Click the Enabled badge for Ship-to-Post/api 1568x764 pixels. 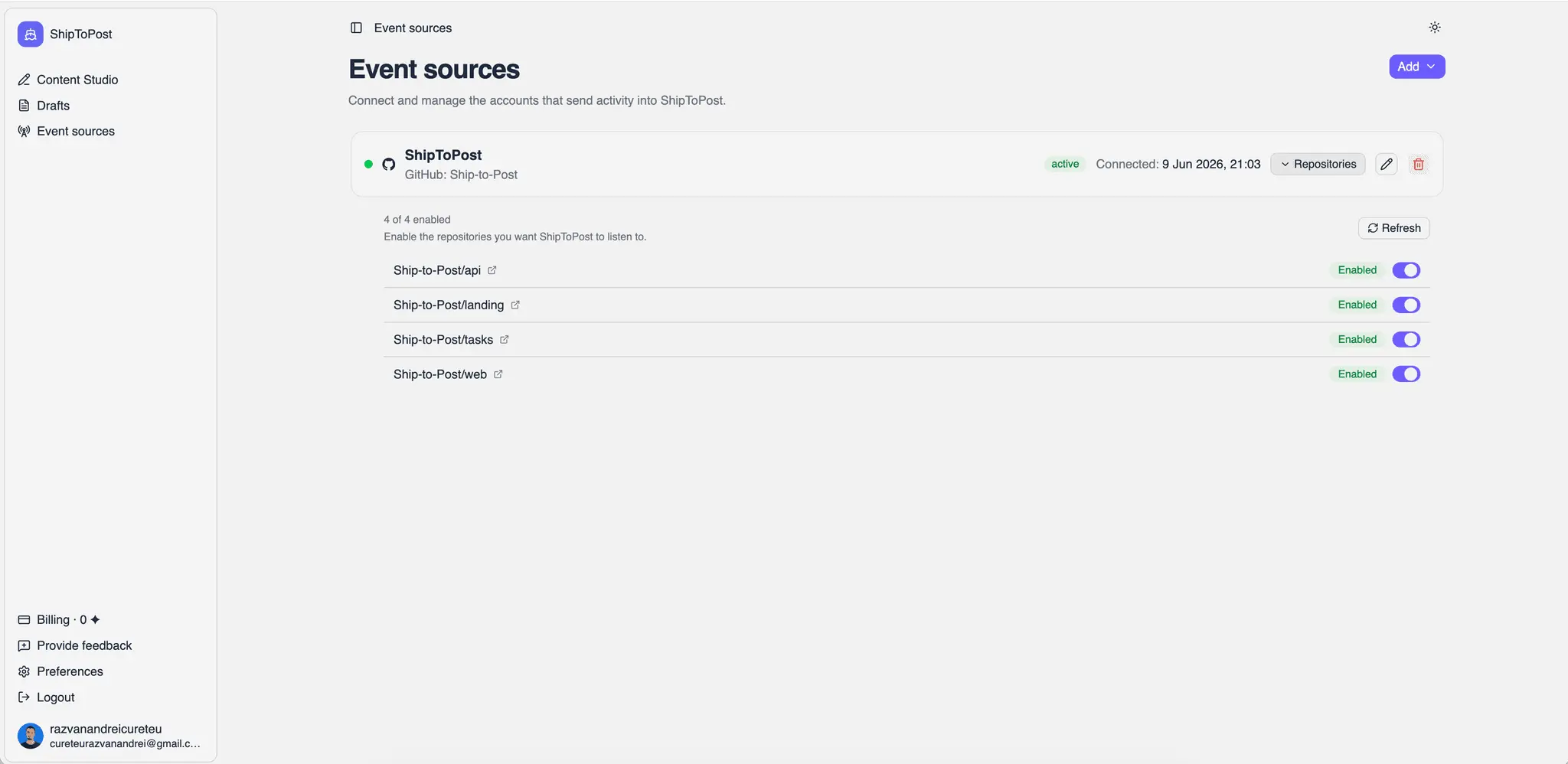1357,270
